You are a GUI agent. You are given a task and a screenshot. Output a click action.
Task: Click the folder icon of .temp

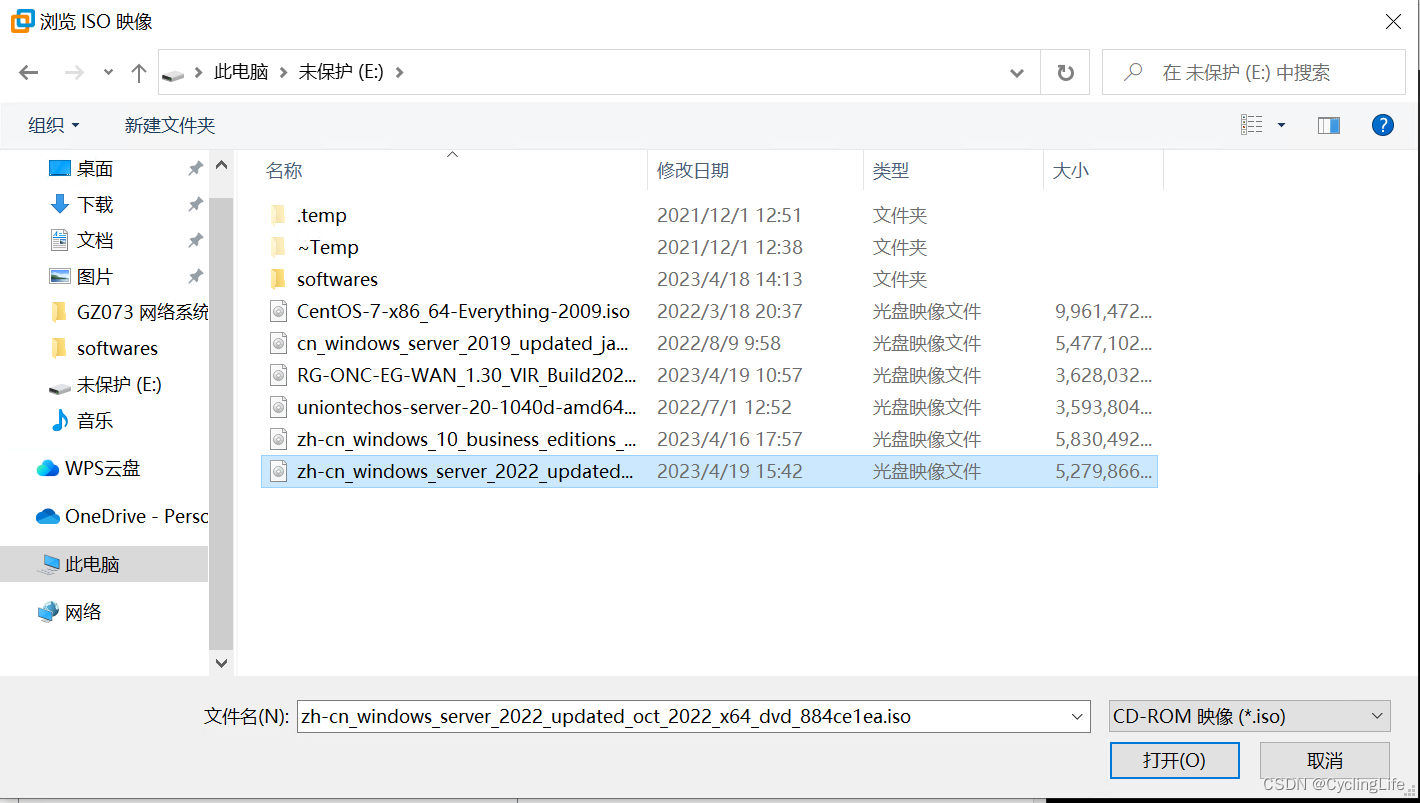279,215
